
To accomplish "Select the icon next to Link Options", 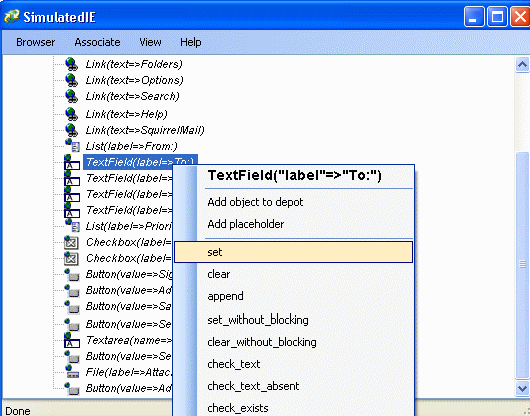I will (x=72, y=80).
